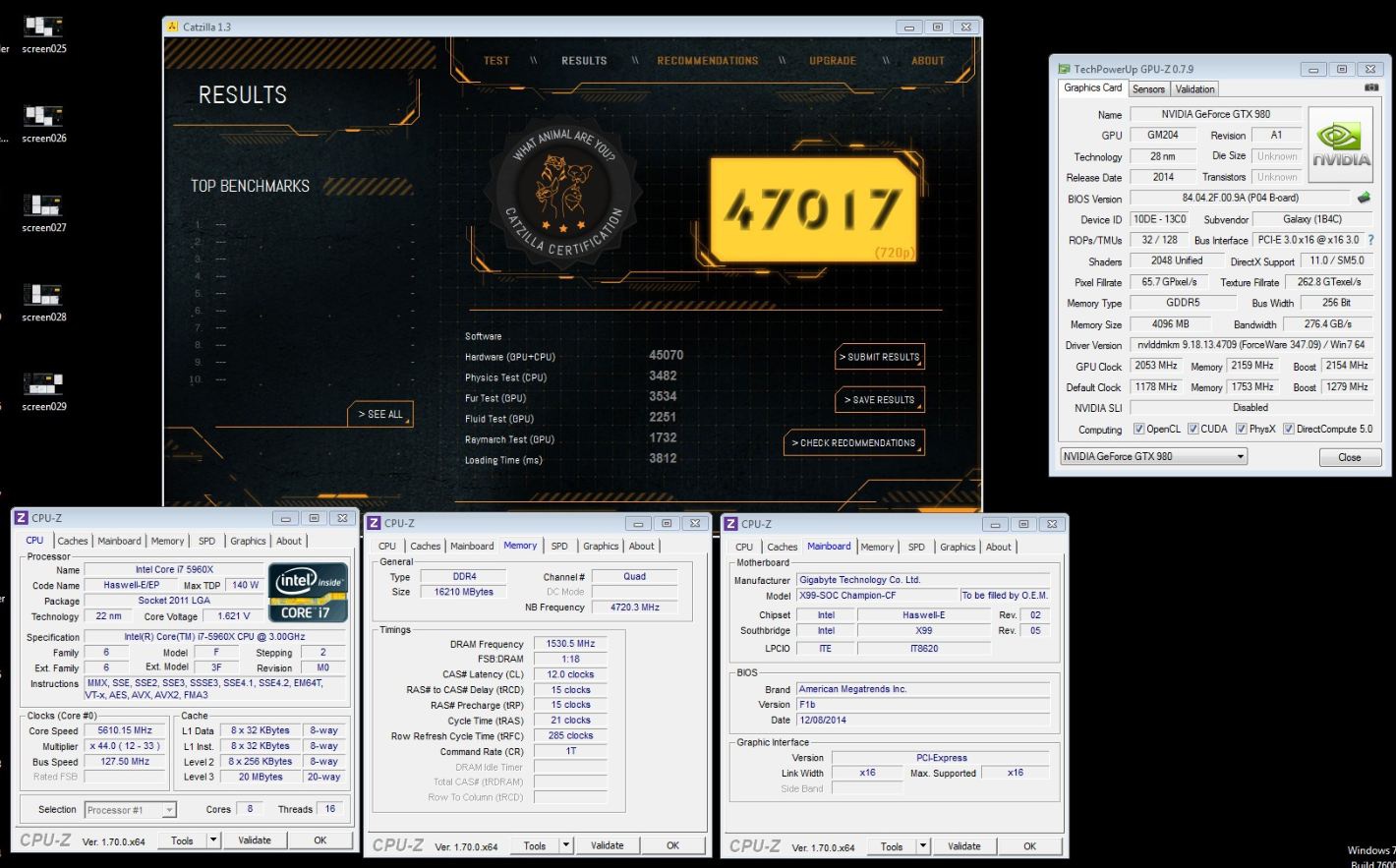Click the Catzilla certification badge
Image resolution: width=1396 pixels, height=868 pixels.
562,192
